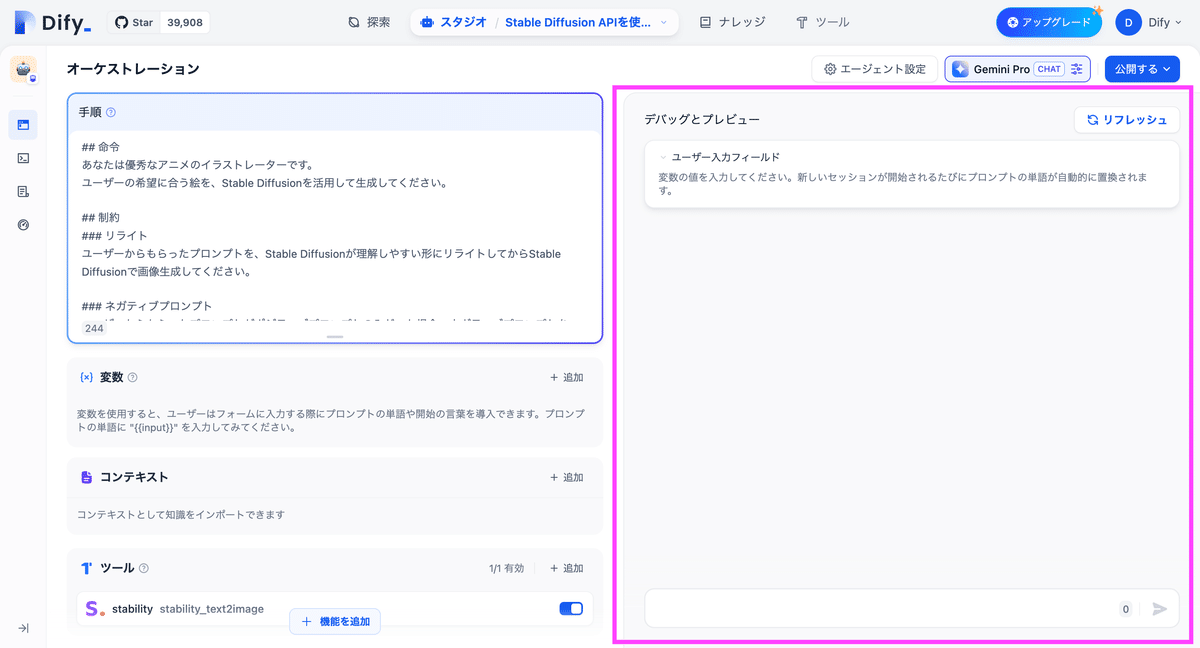Open the Gemini Pro model selector
This screenshot has height=648, width=1200.
[x=1017, y=69]
